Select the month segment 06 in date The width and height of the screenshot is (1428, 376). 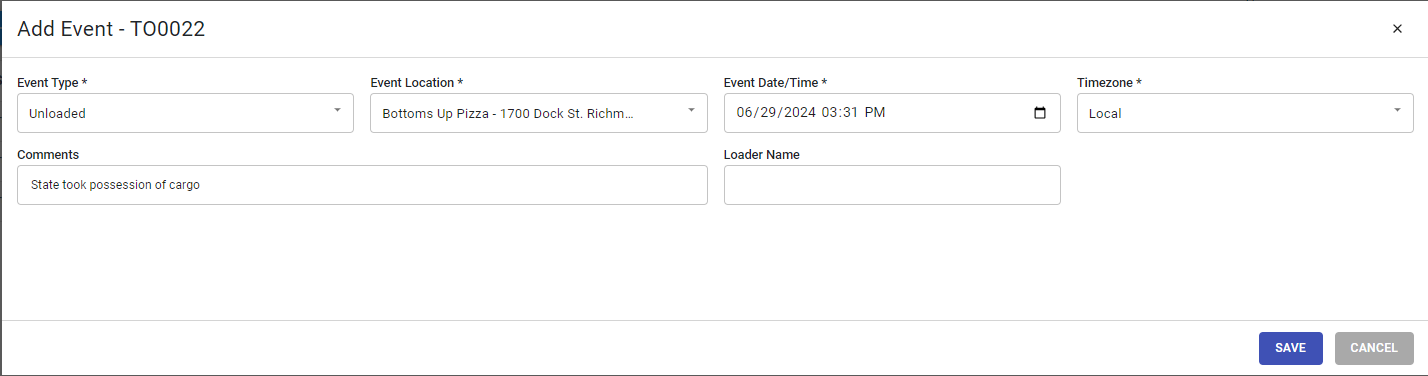pos(744,113)
